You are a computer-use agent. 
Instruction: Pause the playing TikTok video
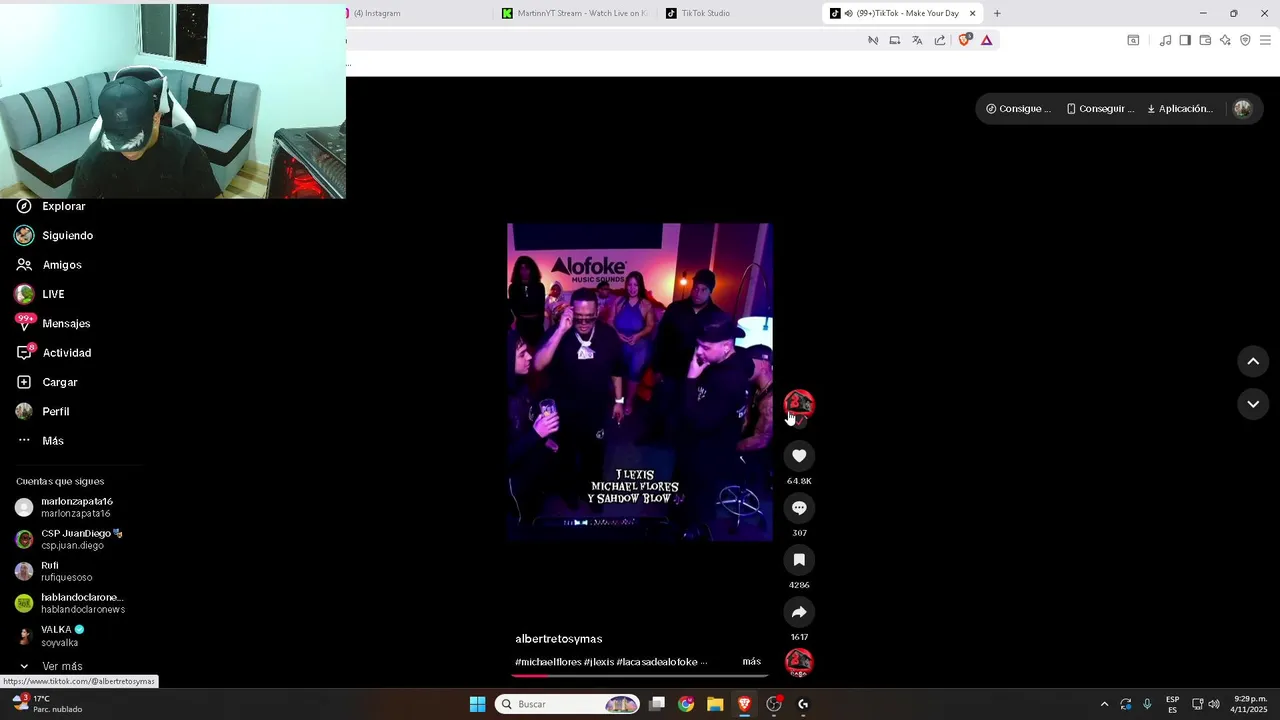point(640,382)
